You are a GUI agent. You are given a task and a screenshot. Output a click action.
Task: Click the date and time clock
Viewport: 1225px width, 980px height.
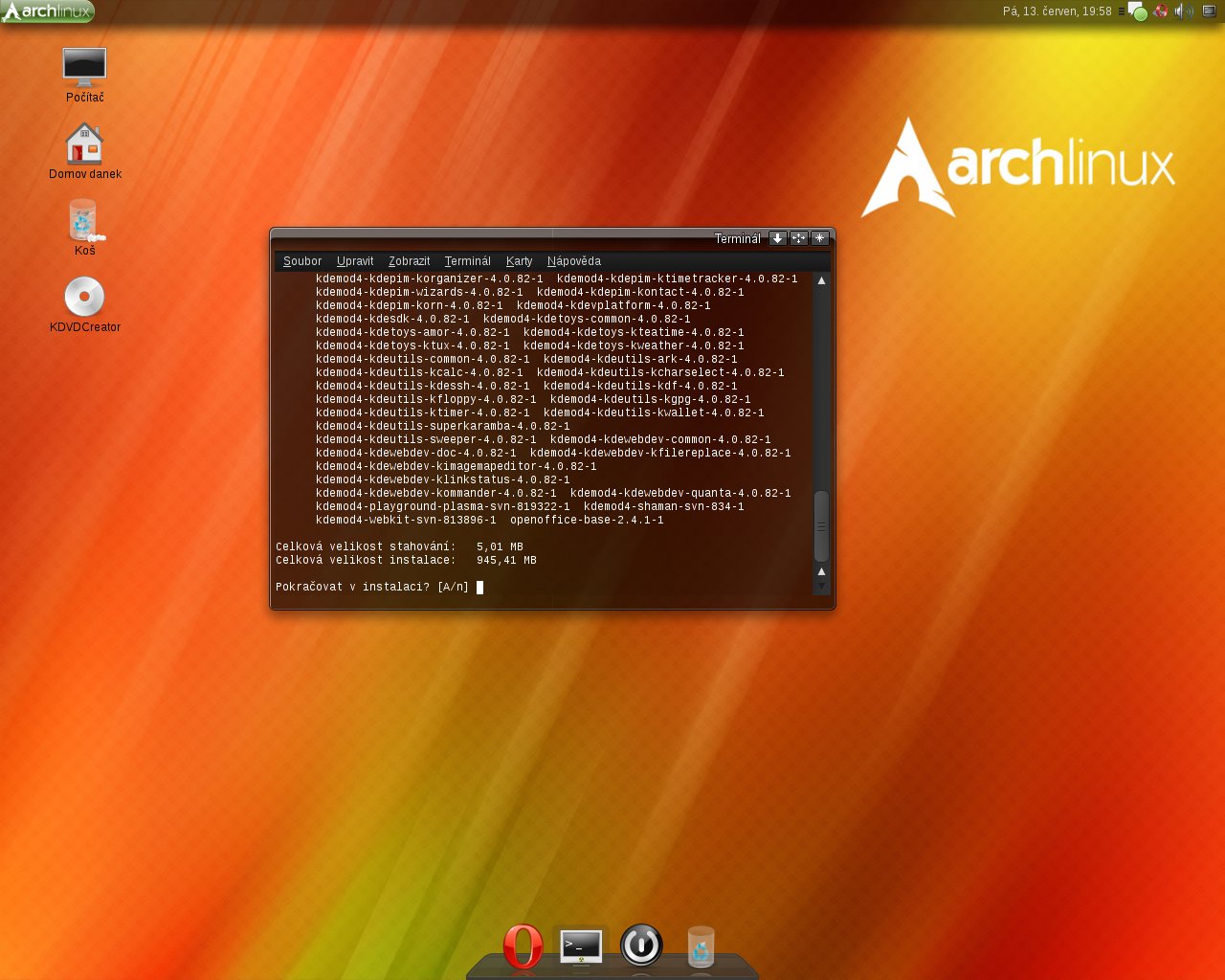tap(1057, 11)
